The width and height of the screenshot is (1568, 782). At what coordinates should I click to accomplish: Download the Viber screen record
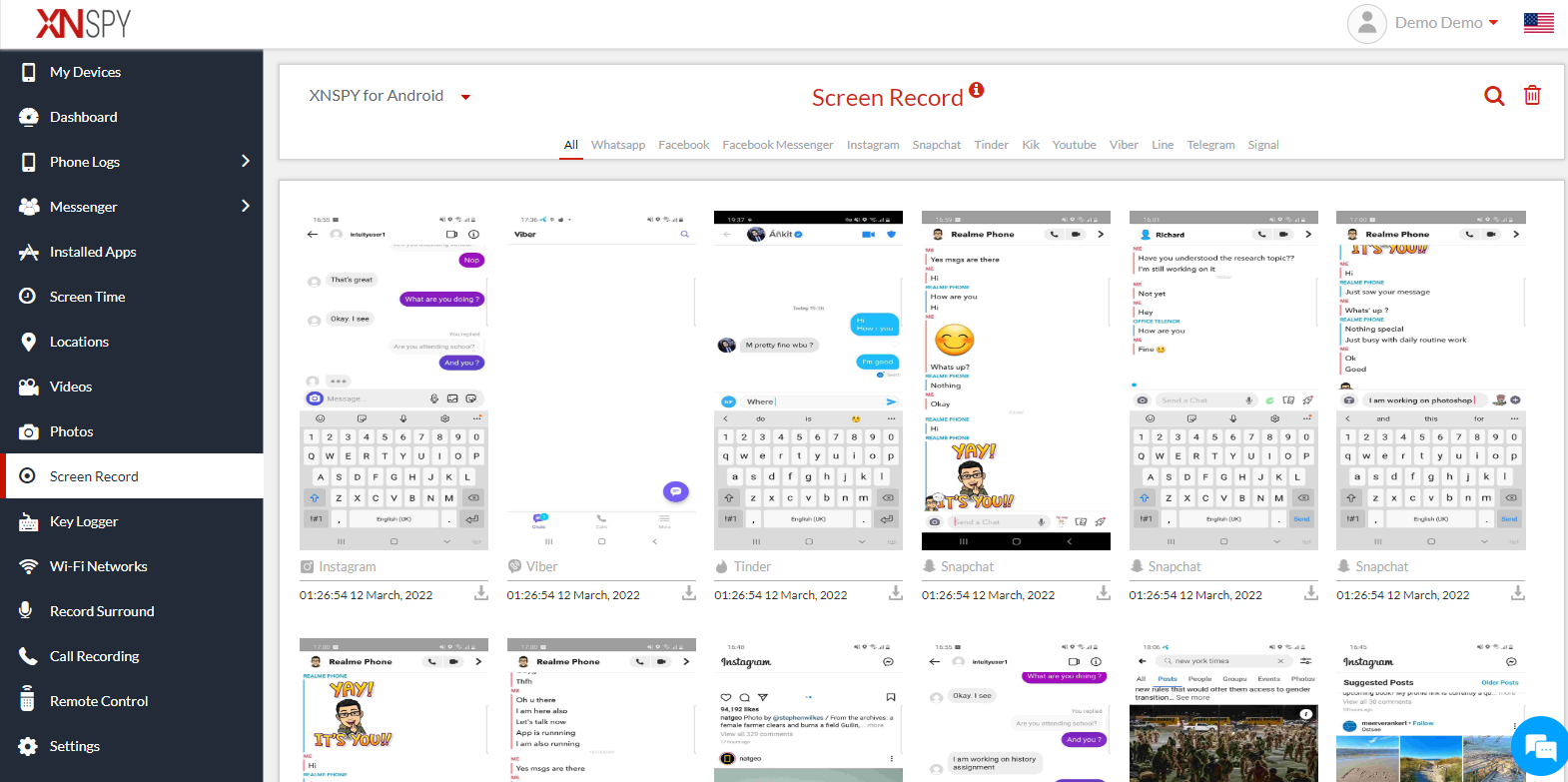pyautogui.click(x=689, y=593)
